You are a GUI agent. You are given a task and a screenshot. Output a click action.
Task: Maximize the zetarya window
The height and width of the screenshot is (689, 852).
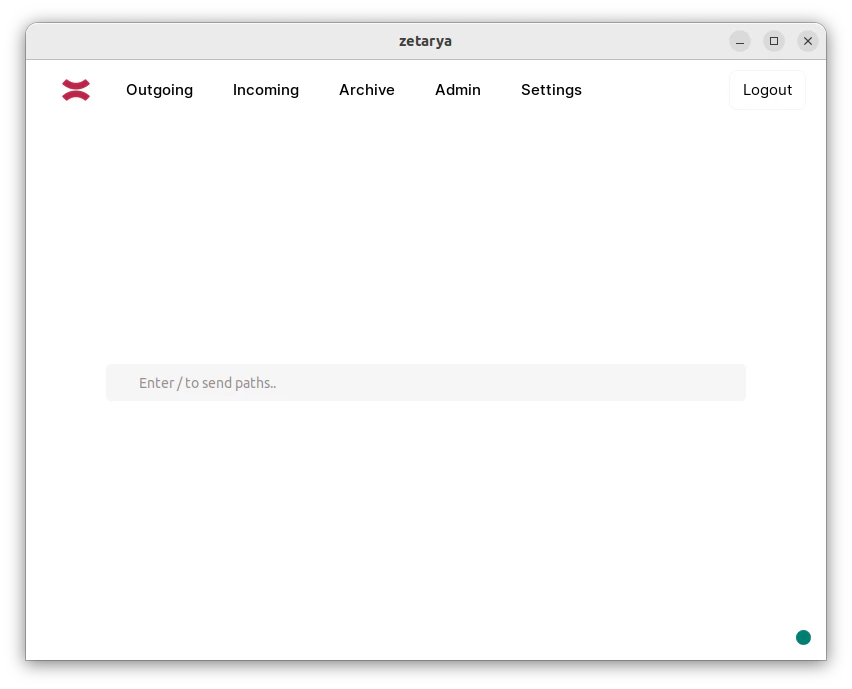[x=774, y=41]
